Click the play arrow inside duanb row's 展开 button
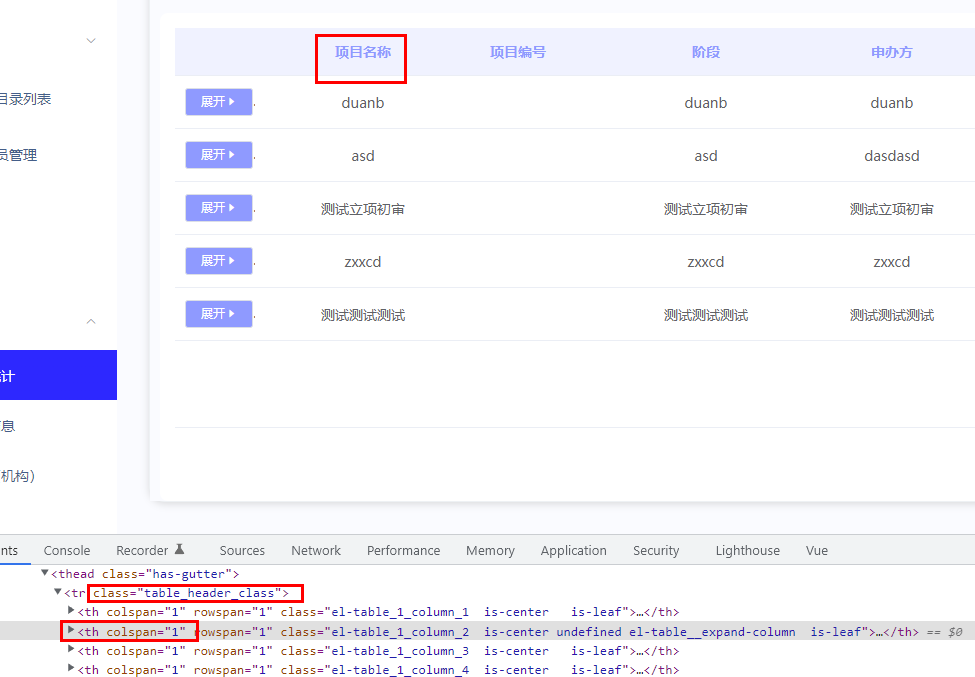This screenshot has width=975, height=677. click(x=232, y=102)
